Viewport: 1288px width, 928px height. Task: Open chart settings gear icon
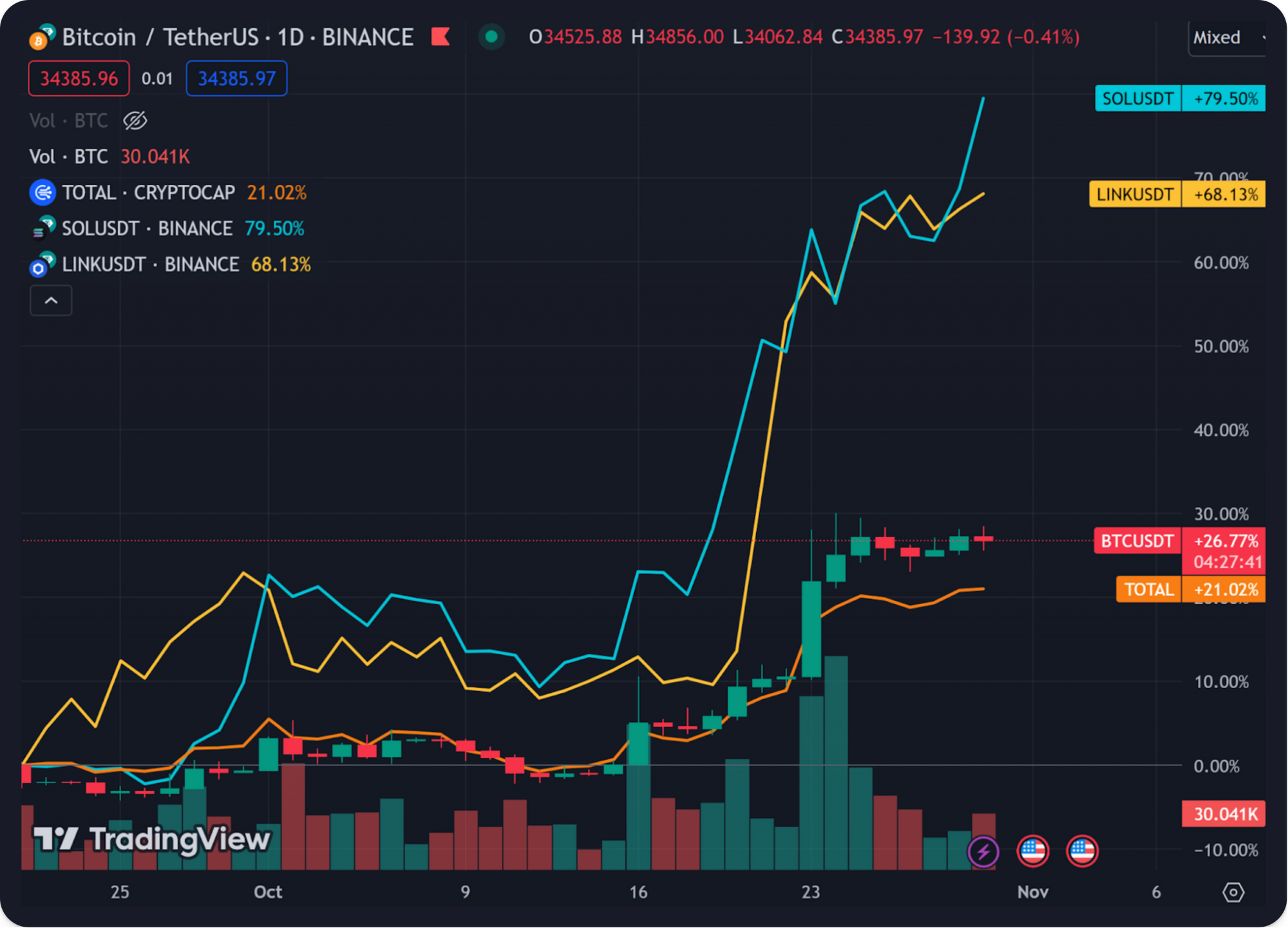pos(1233,893)
